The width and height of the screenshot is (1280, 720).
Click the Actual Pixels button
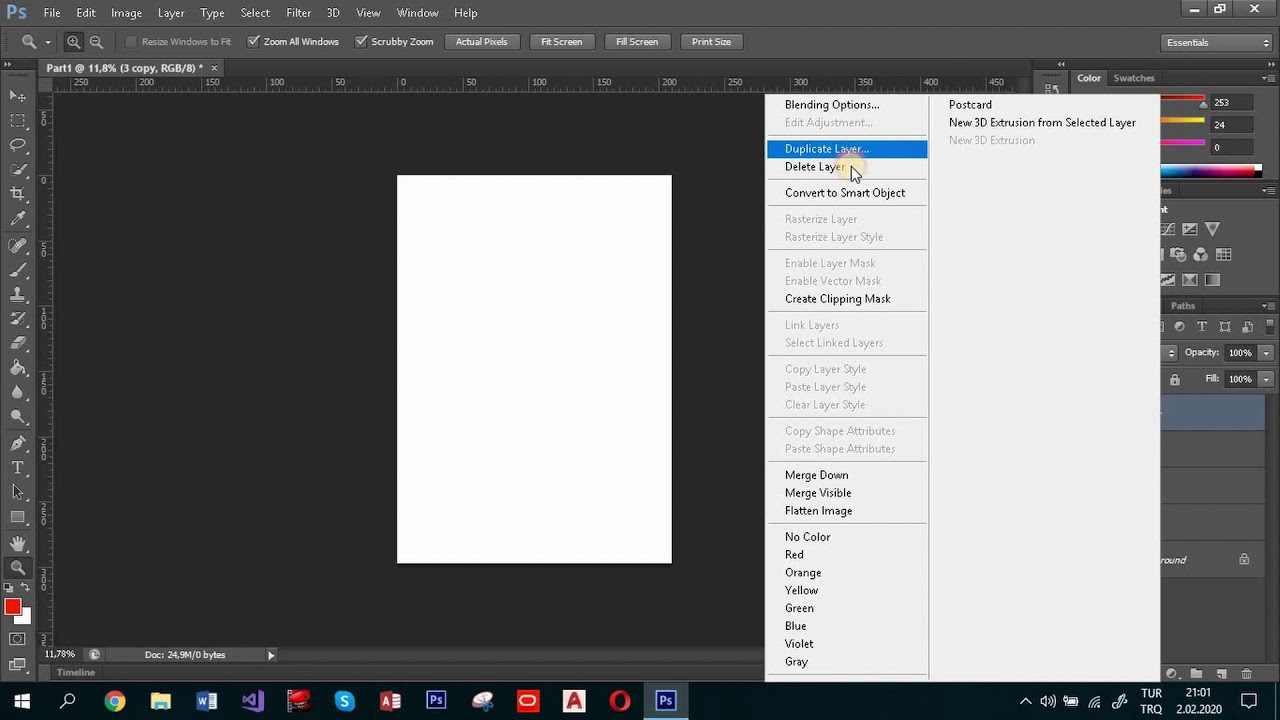(482, 42)
